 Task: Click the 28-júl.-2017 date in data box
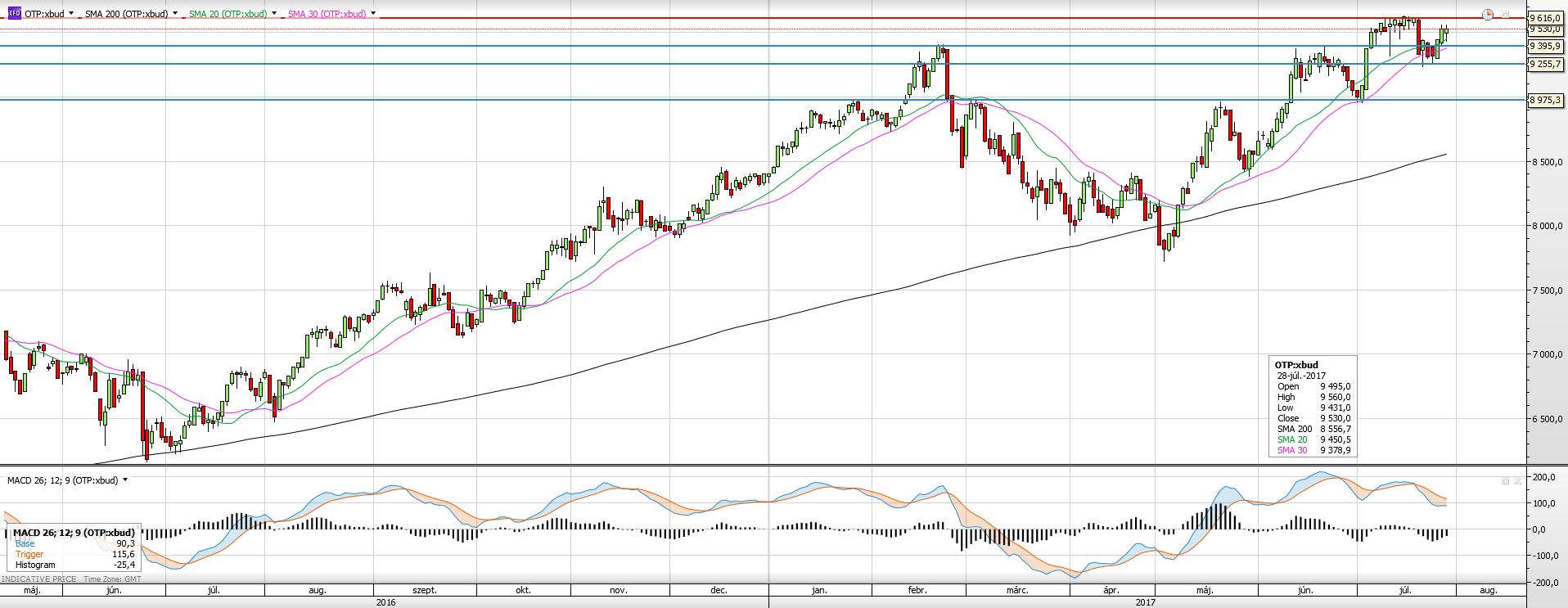pyautogui.click(x=1301, y=376)
